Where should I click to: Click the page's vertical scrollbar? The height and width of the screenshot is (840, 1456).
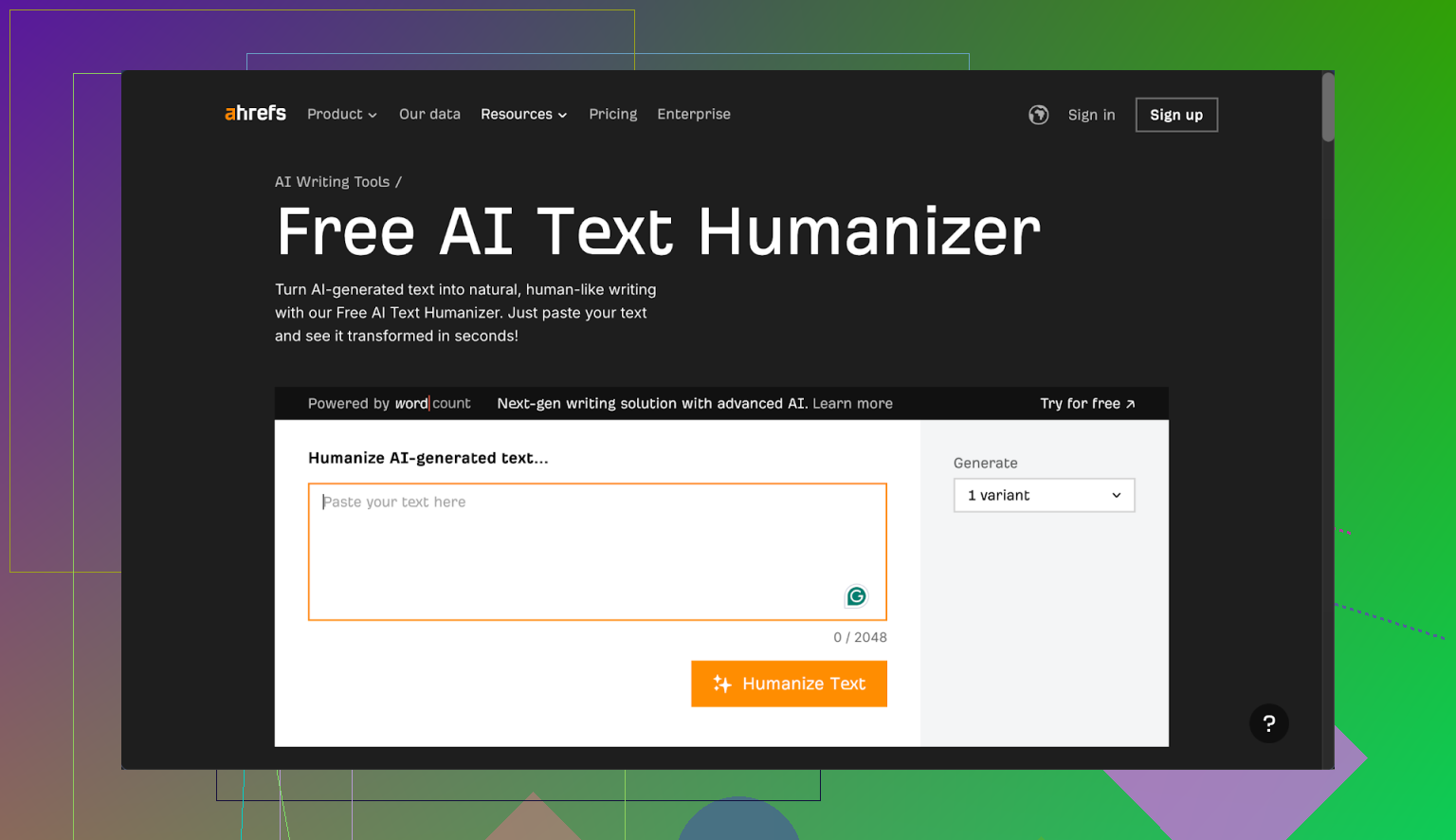pos(1328,109)
